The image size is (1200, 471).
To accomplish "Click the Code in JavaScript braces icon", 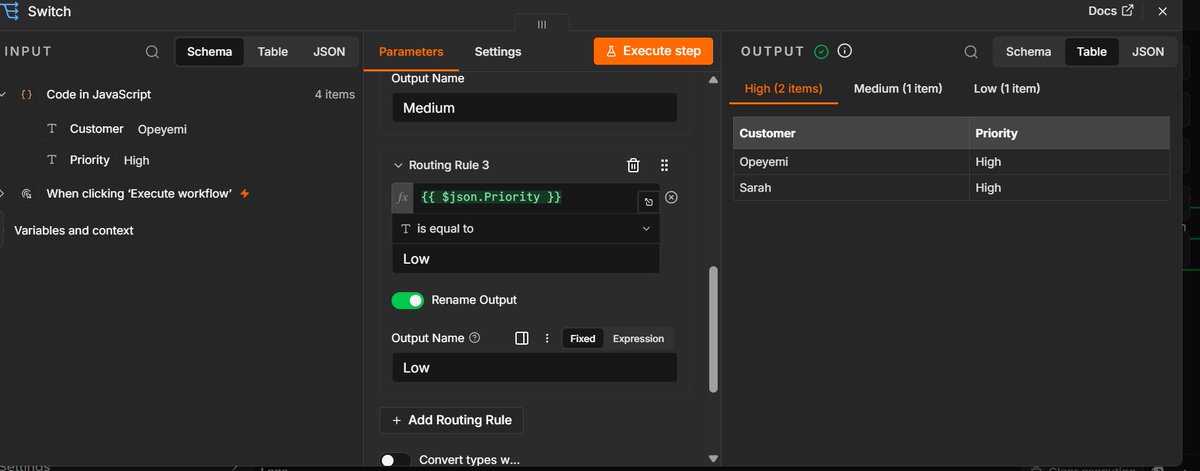I will coord(27,95).
